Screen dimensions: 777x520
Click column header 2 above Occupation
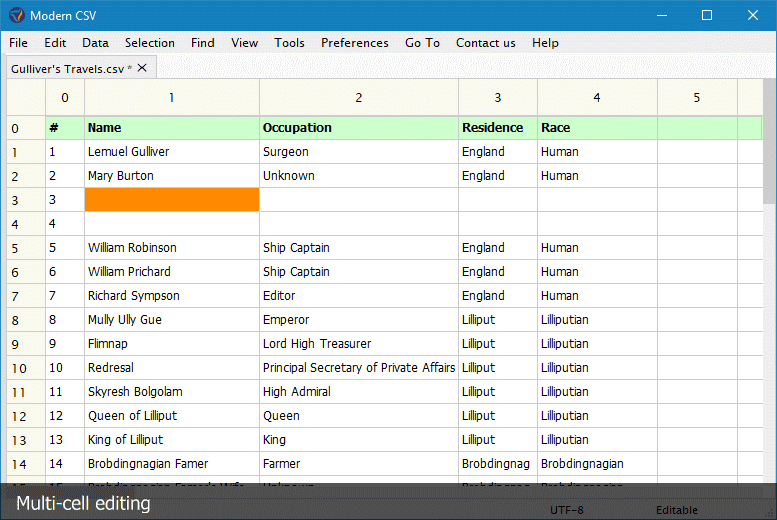click(x=358, y=98)
